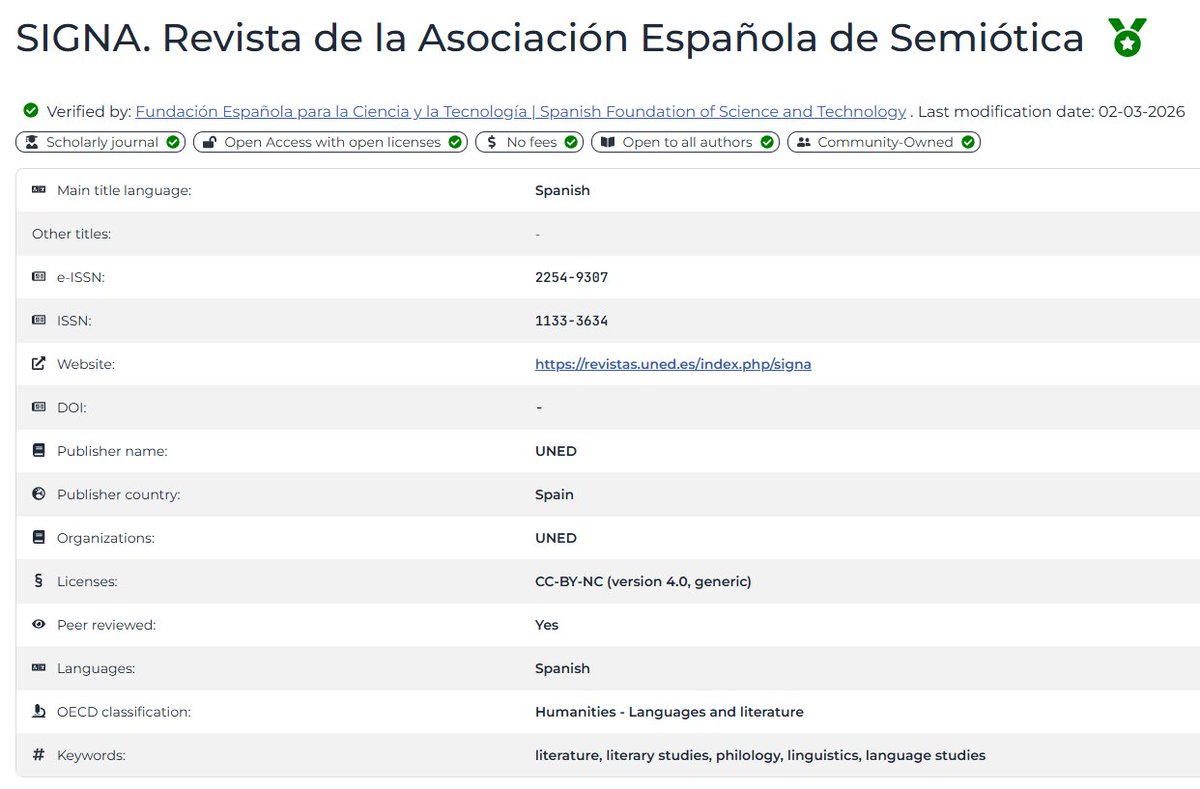Click the barcode icon beside 'DOI'
Image resolution: width=1200 pixels, height=789 pixels.
pos(39,407)
